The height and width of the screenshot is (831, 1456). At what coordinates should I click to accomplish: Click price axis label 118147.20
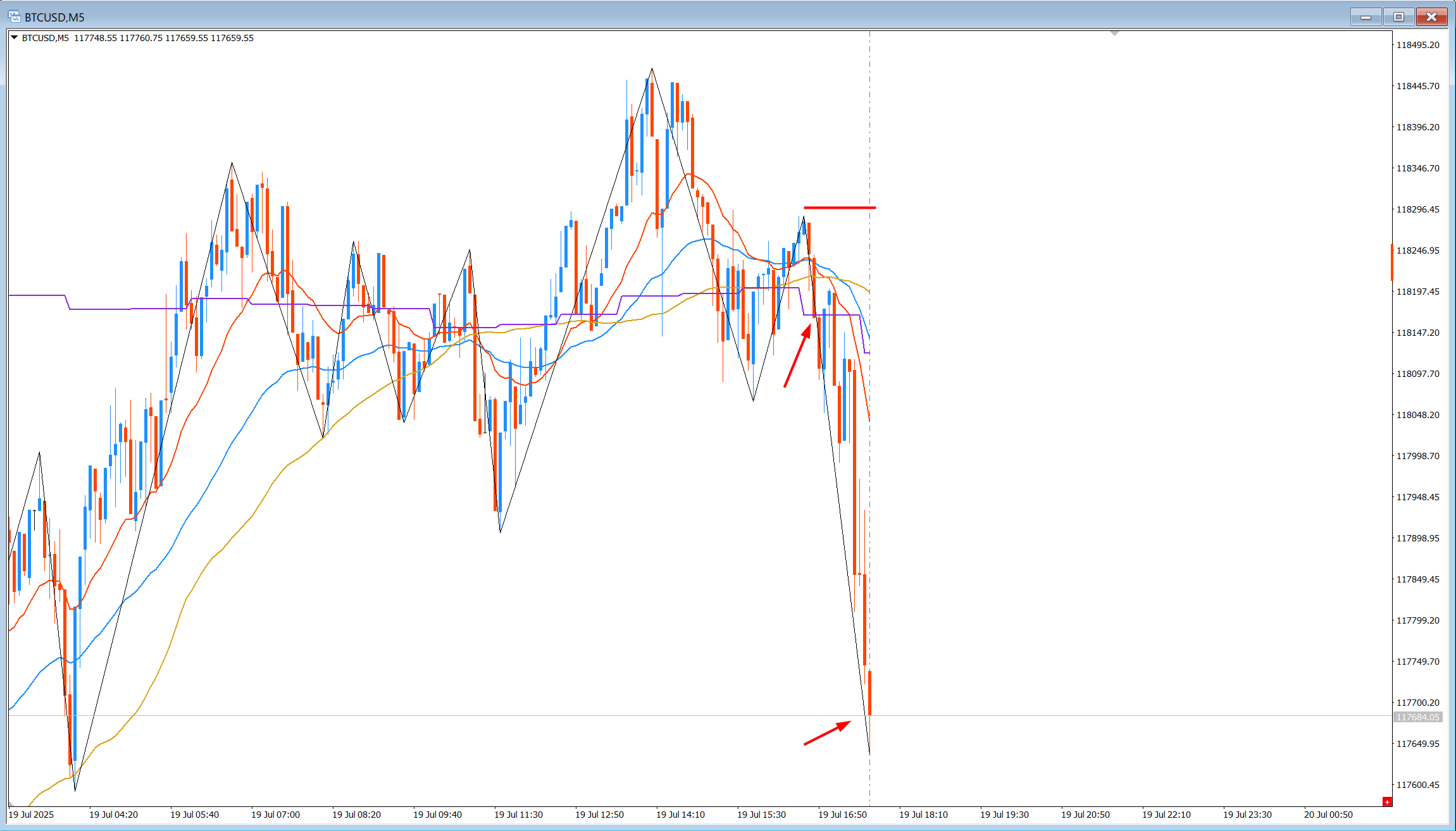(1418, 333)
